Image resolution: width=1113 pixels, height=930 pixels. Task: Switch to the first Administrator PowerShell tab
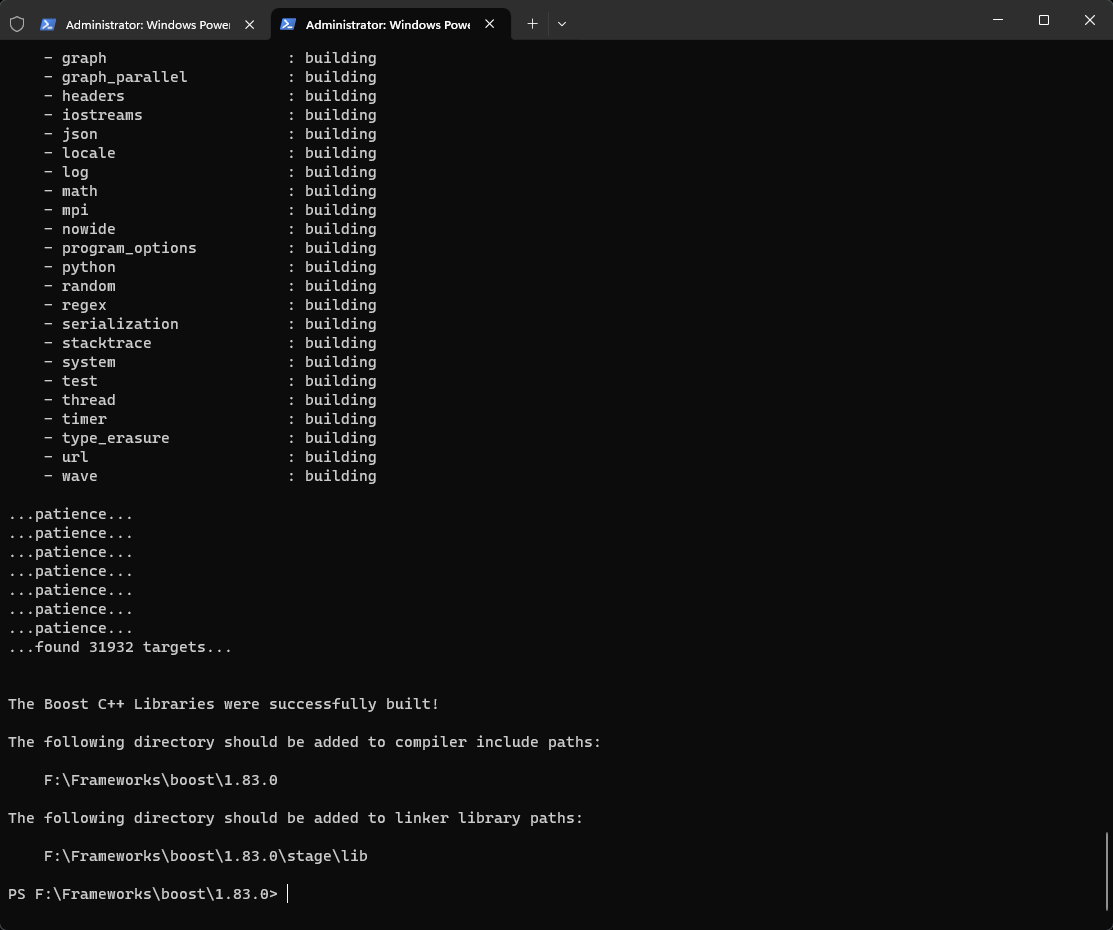(147, 24)
